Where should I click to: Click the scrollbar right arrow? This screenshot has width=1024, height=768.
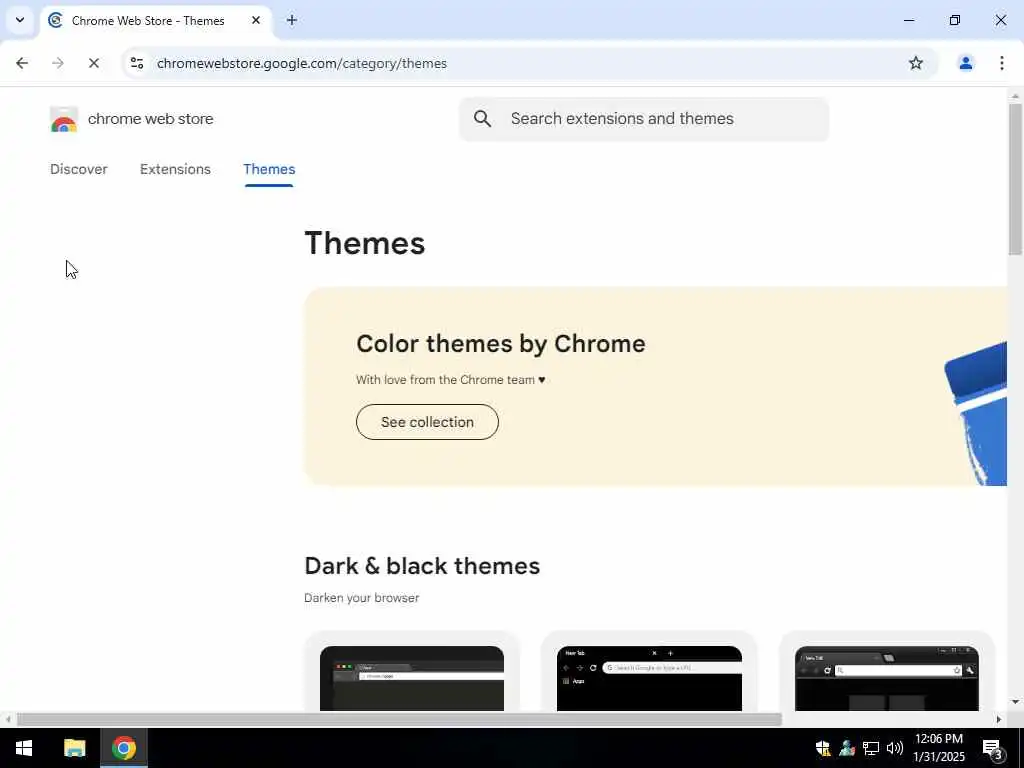coord(999,719)
